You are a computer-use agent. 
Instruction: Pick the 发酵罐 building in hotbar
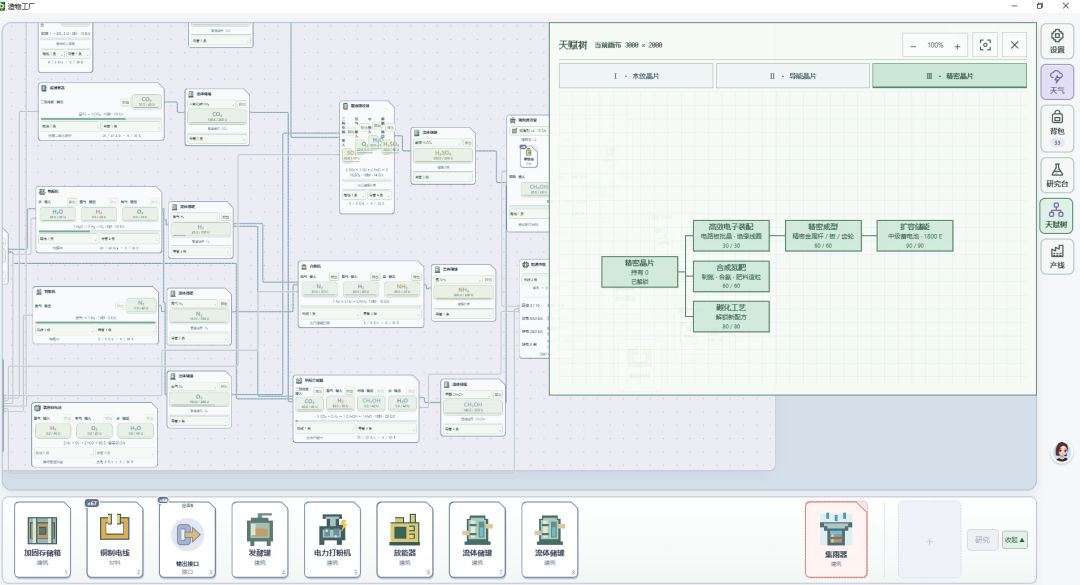pyautogui.click(x=260, y=540)
